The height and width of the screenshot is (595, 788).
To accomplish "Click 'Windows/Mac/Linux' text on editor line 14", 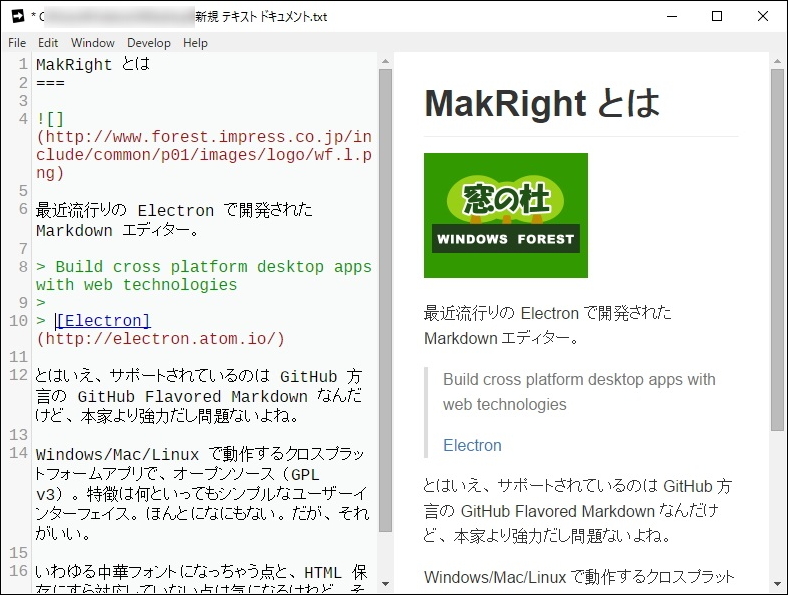I will [118, 455].
